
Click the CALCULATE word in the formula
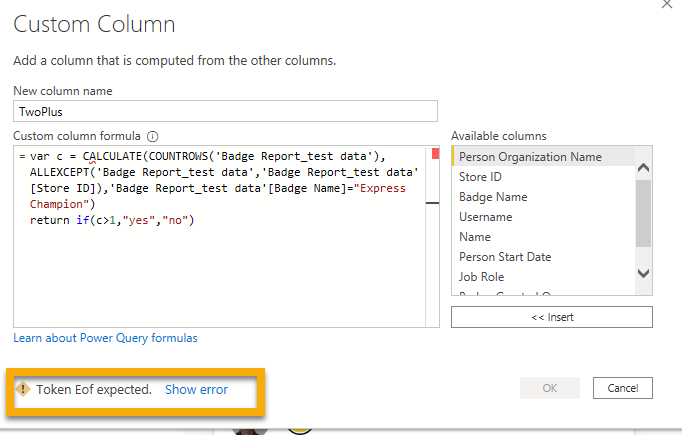pyautogui.click(x=112, y=156)
